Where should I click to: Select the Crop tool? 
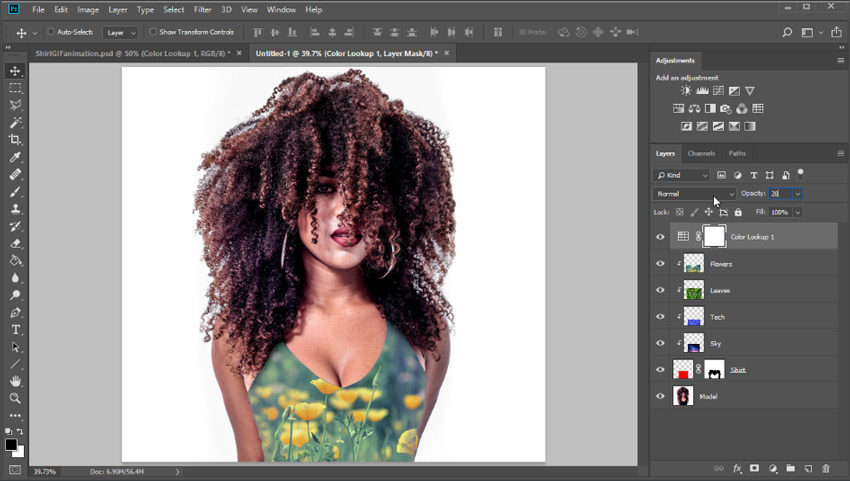15,139
